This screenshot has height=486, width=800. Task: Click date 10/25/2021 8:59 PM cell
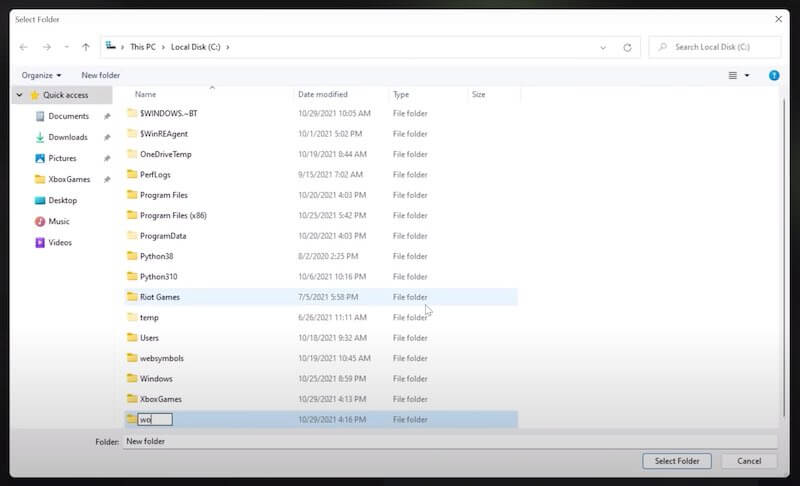[x=332, y=378]
